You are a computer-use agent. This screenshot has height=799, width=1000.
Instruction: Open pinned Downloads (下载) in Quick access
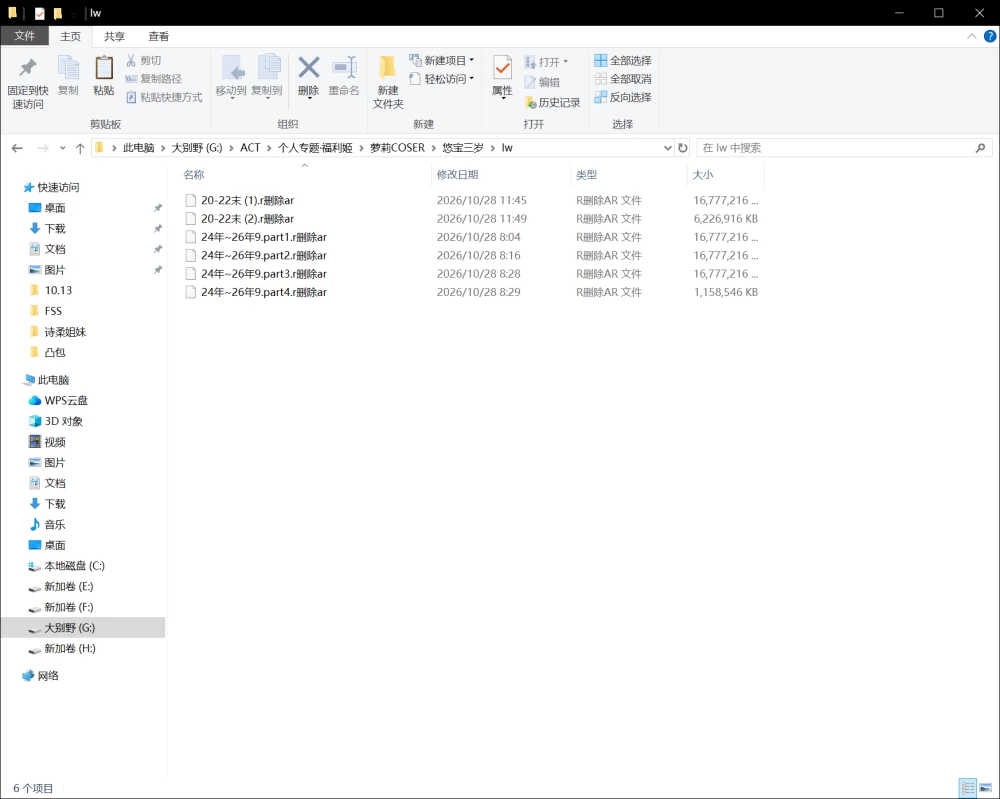coord(47,228)
